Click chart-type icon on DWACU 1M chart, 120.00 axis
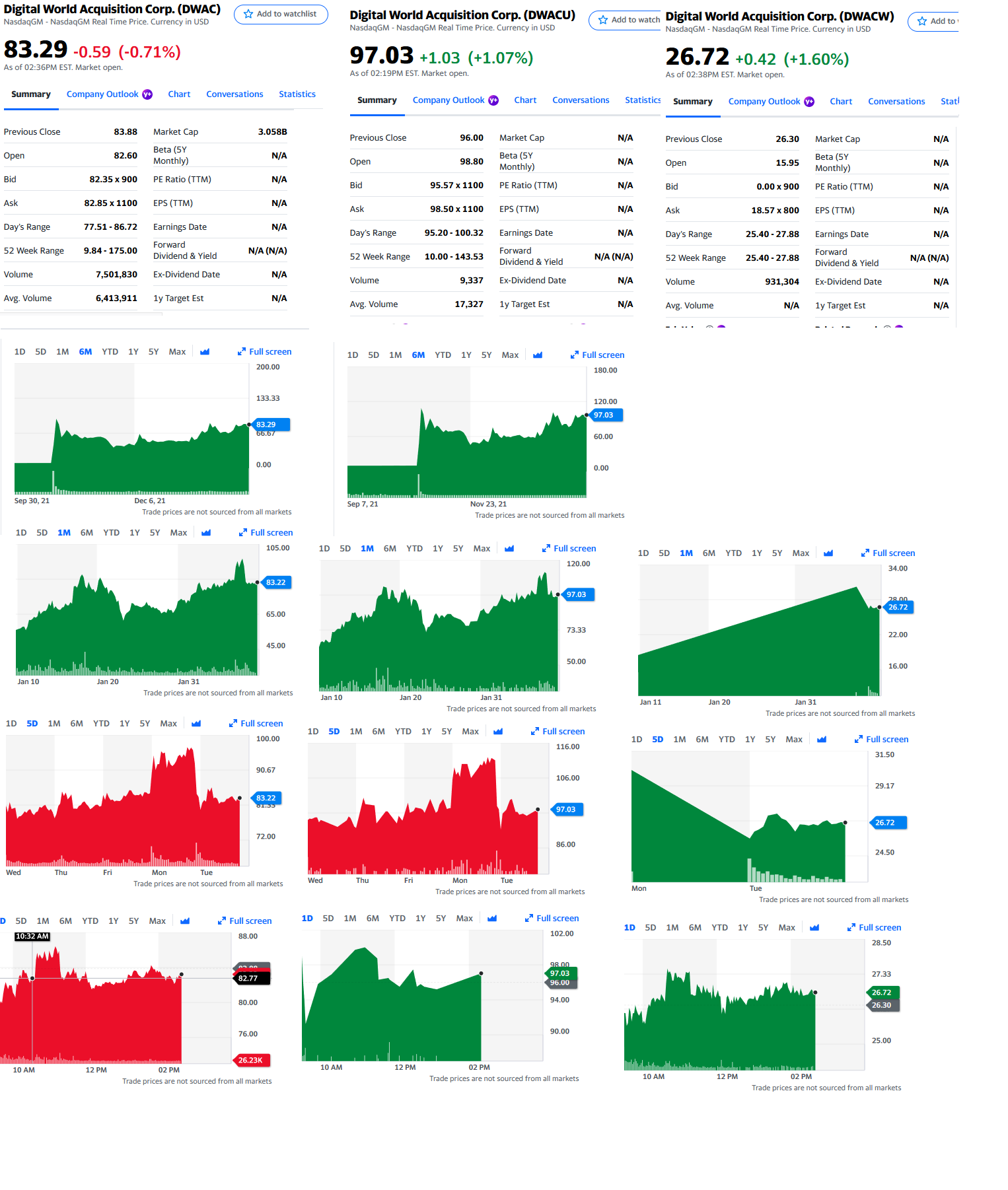The width and height of the screenshot is (1008, 1190). 509,549
